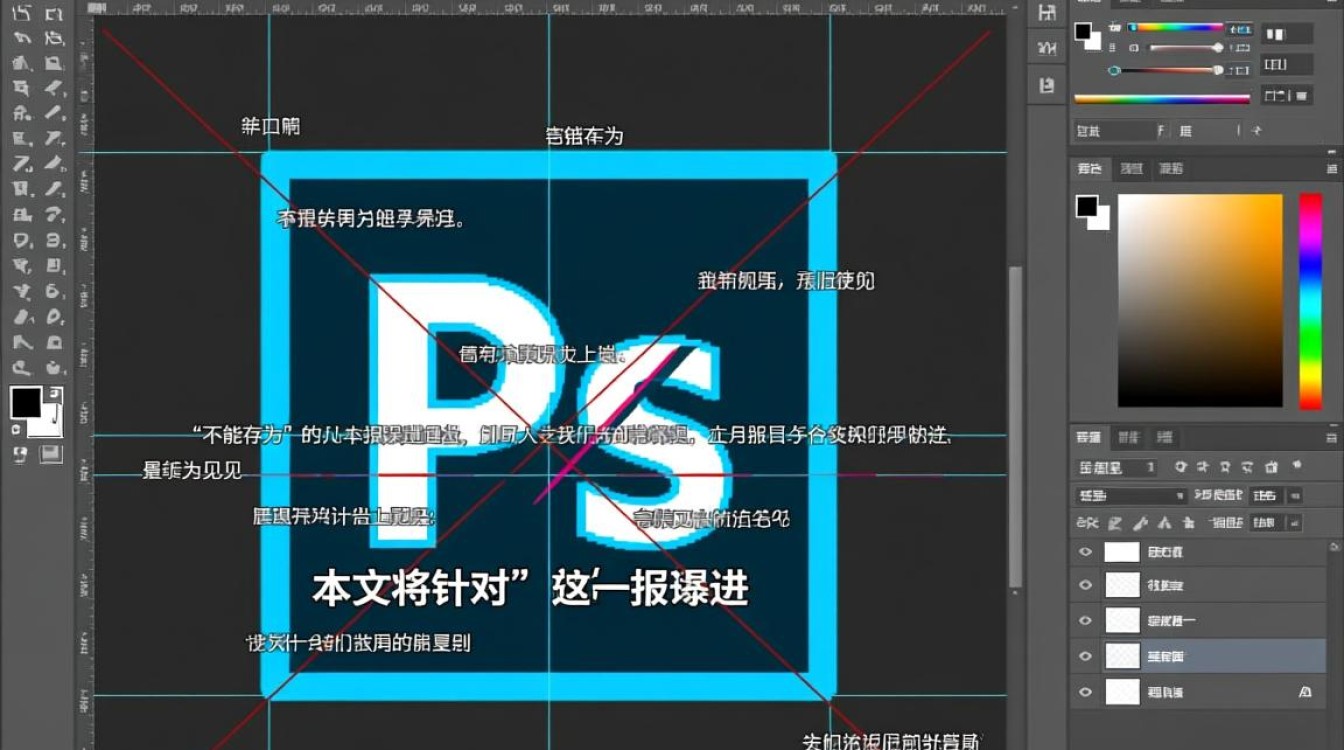Click the black foreground swatch in top panel
This screenshot has width=1344, height=750.
click(x=1083, y=31)
